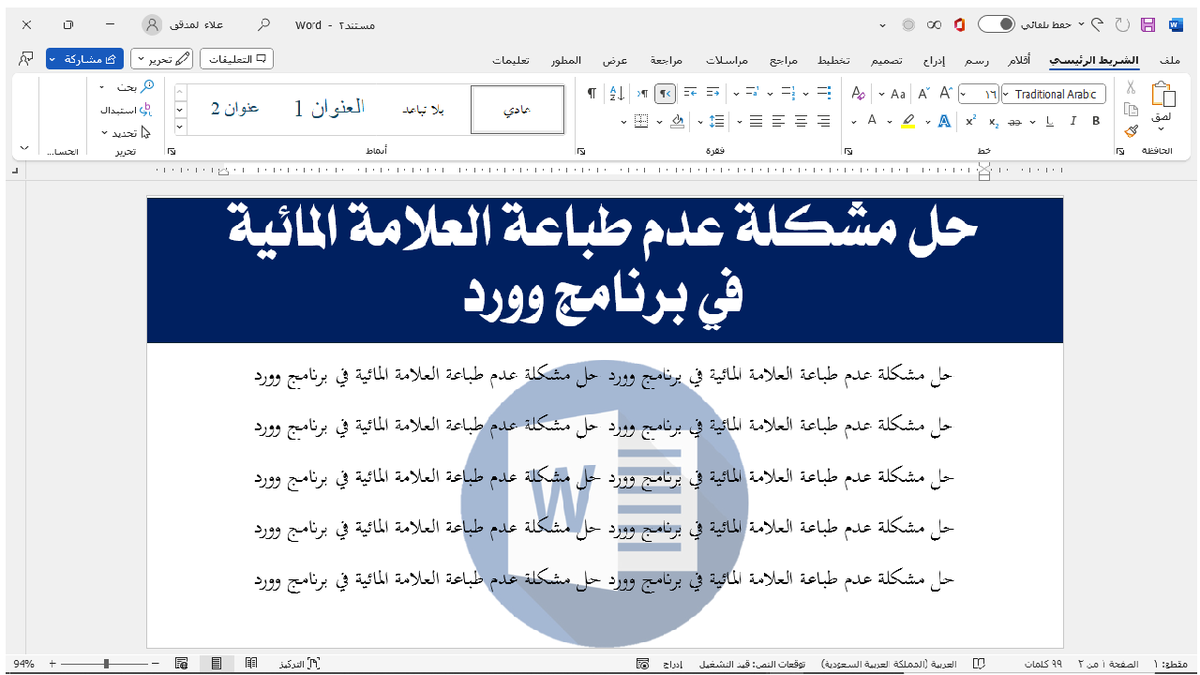Open the File (ملف) tab
Image resolution: width=1200 pixels, height=675 pixels.
[1169, 60]
